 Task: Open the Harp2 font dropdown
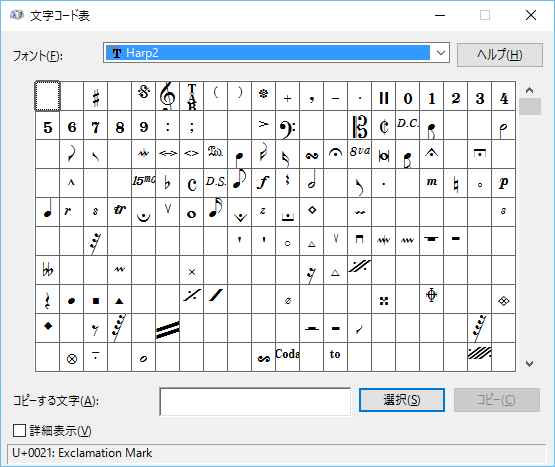click(x=441, y=53)
